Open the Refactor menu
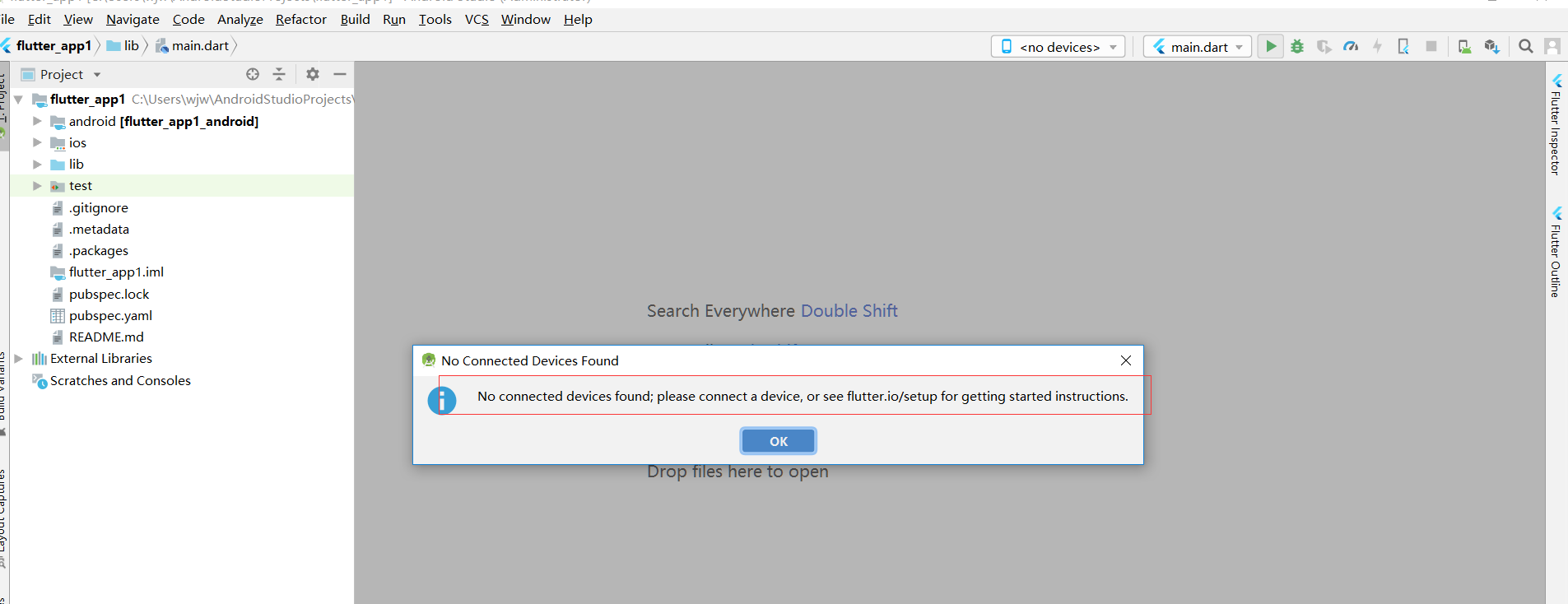The image size is (1568, 604). 301,19
